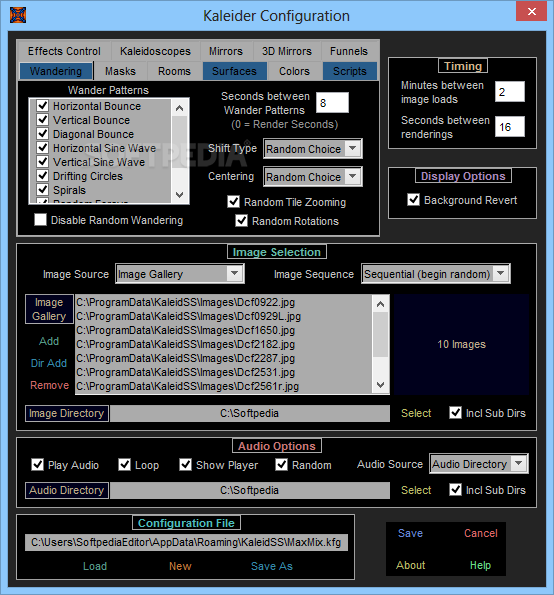Click the Kaleider app icon in title bar

click(18, 15)
